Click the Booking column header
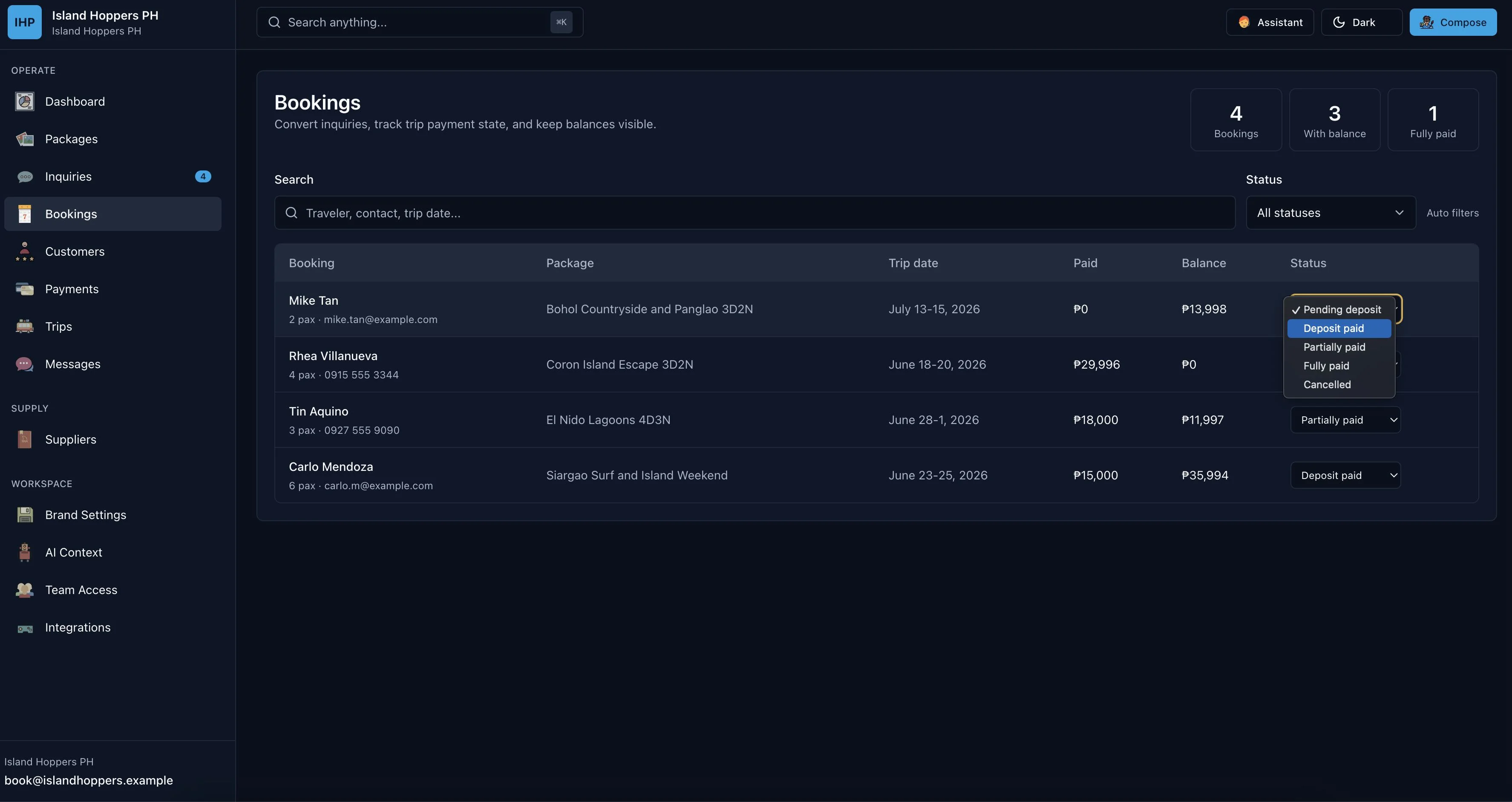Viewport: 1512px width, 802px height. (311, 263)
